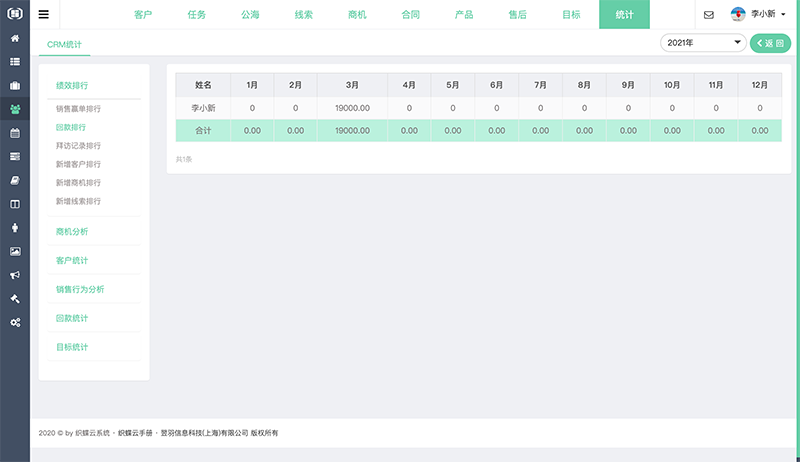Click the 3月 column header

coord(352,85)
